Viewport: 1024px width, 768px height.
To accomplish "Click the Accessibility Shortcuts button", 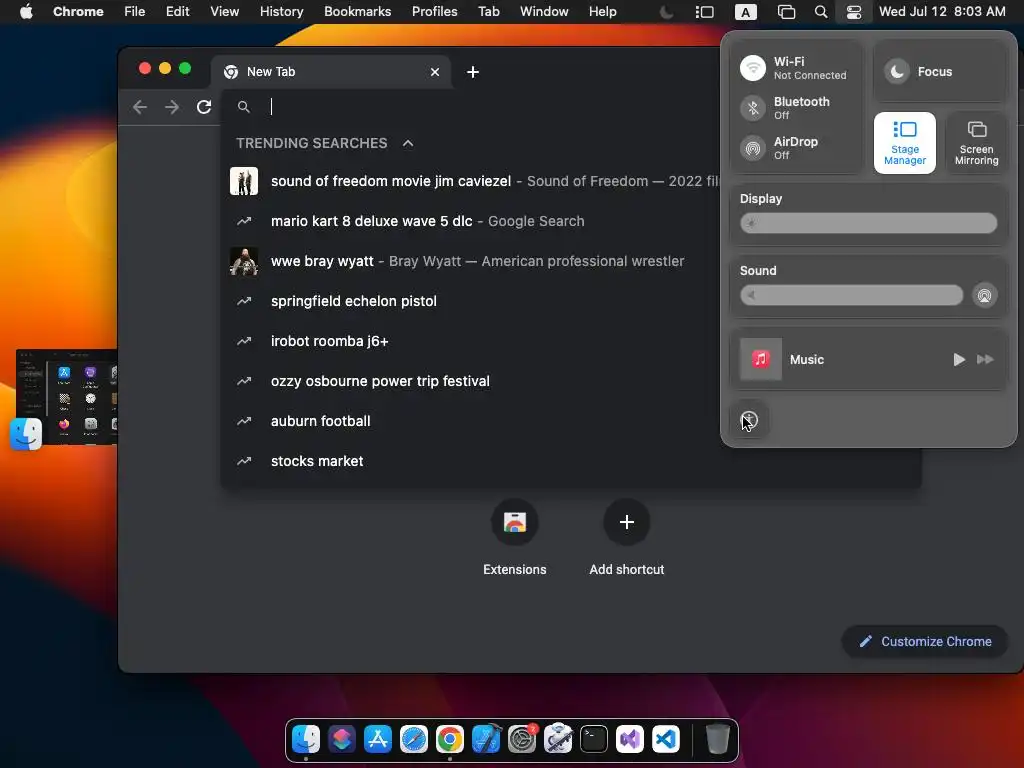I will 749,420.
